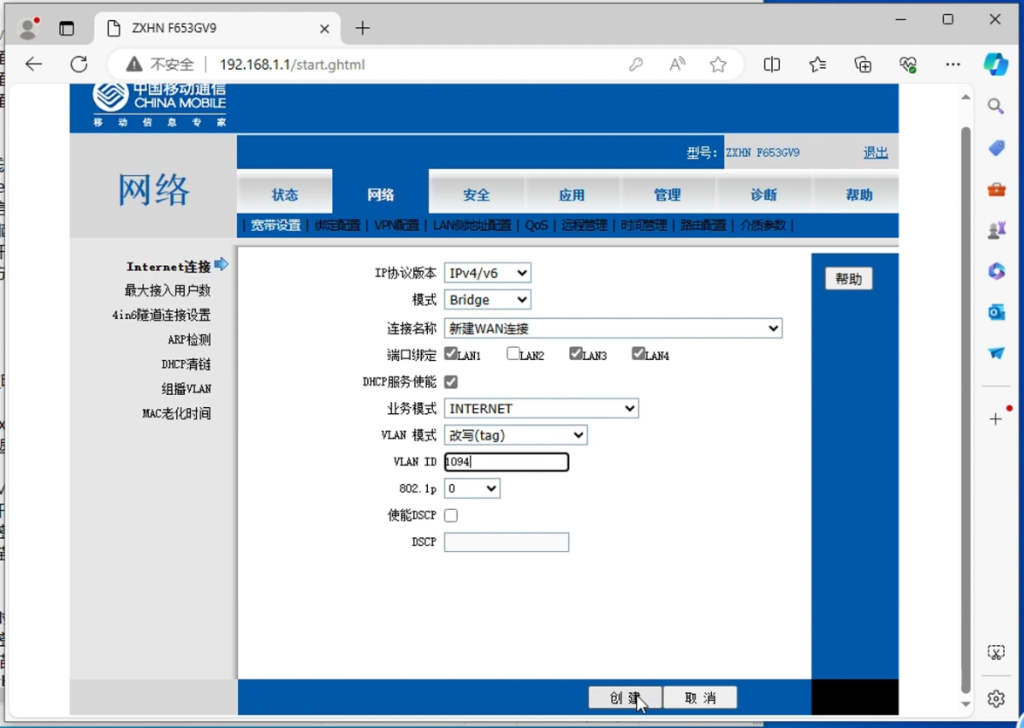Open Split screen icon in toolbar

click(772, 64)
